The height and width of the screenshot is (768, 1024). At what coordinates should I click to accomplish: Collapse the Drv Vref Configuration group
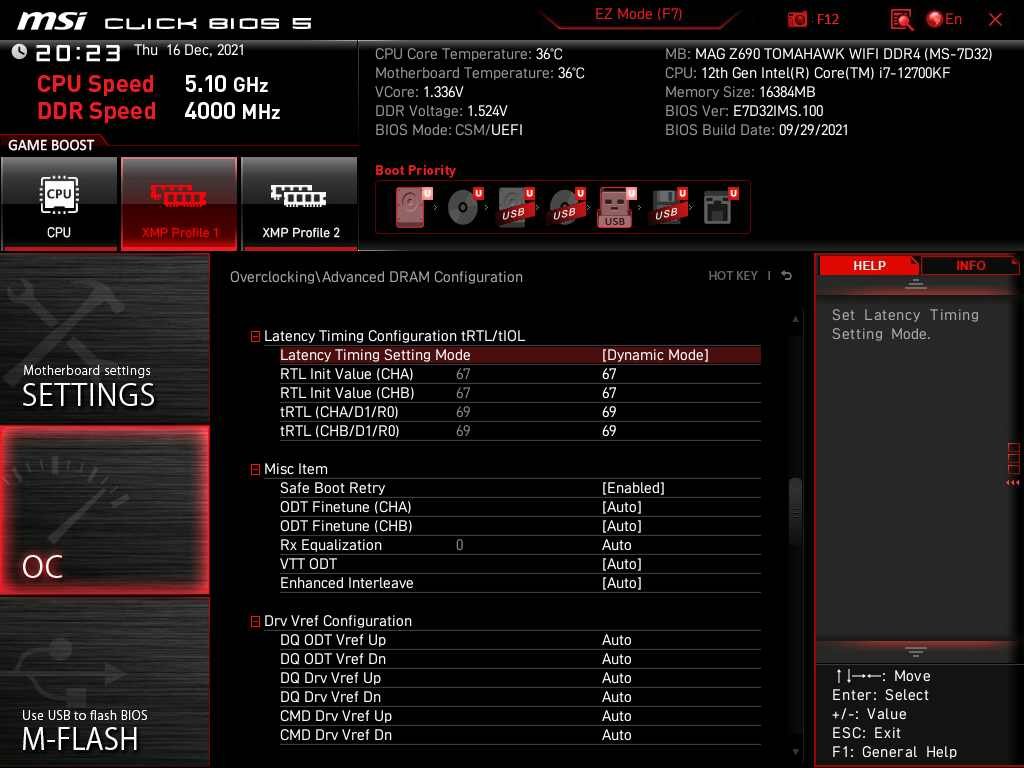coord(255,622)
